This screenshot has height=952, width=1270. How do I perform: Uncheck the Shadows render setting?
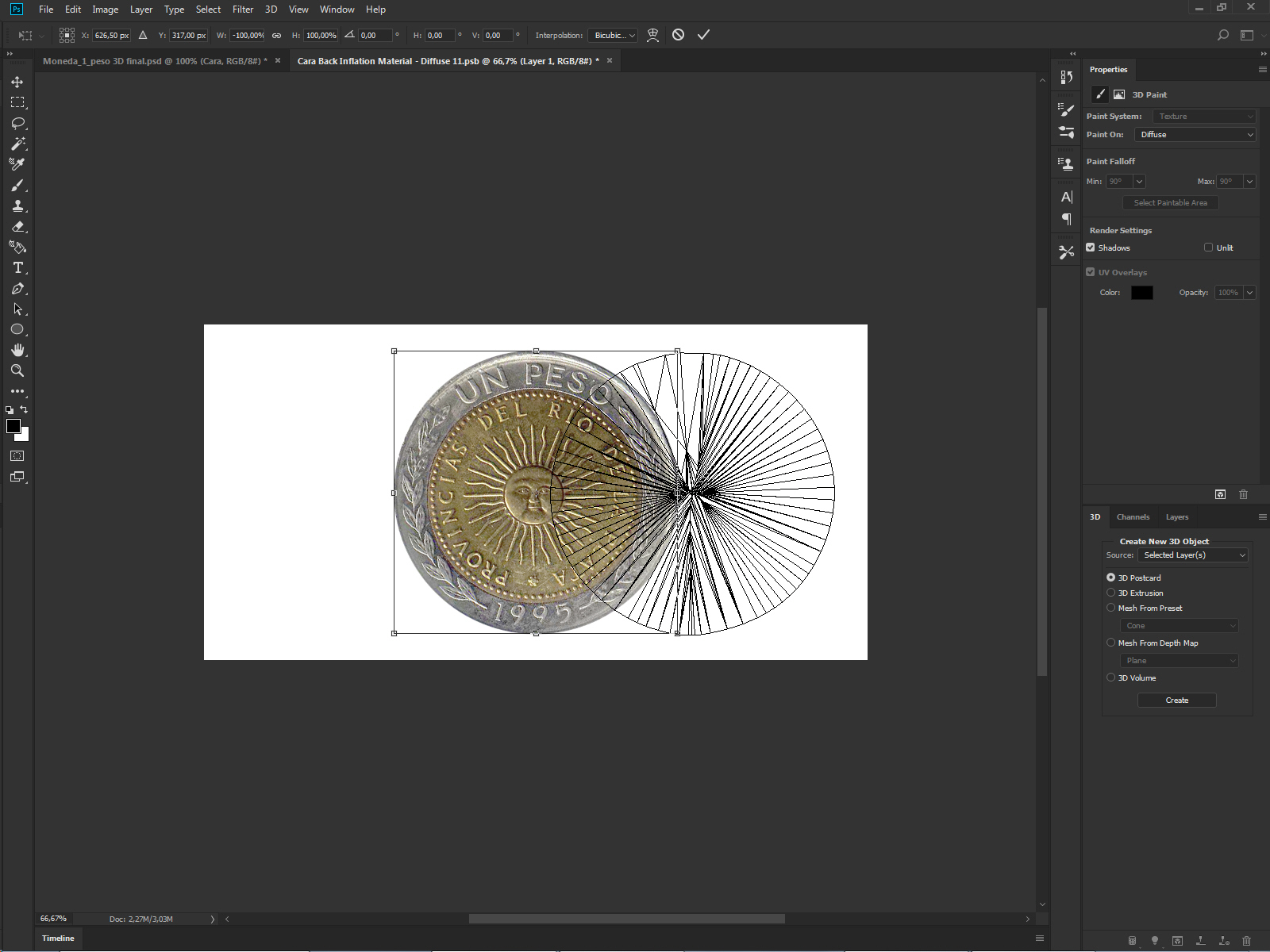click(x=1091, y=248)
